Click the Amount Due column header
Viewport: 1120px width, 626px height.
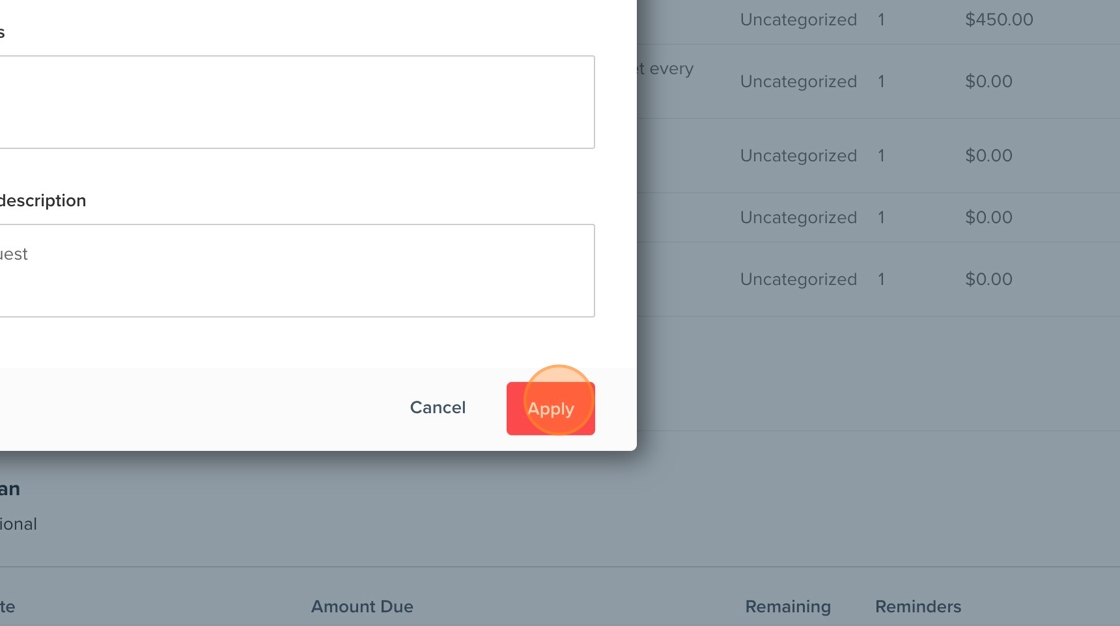[362, 606]
